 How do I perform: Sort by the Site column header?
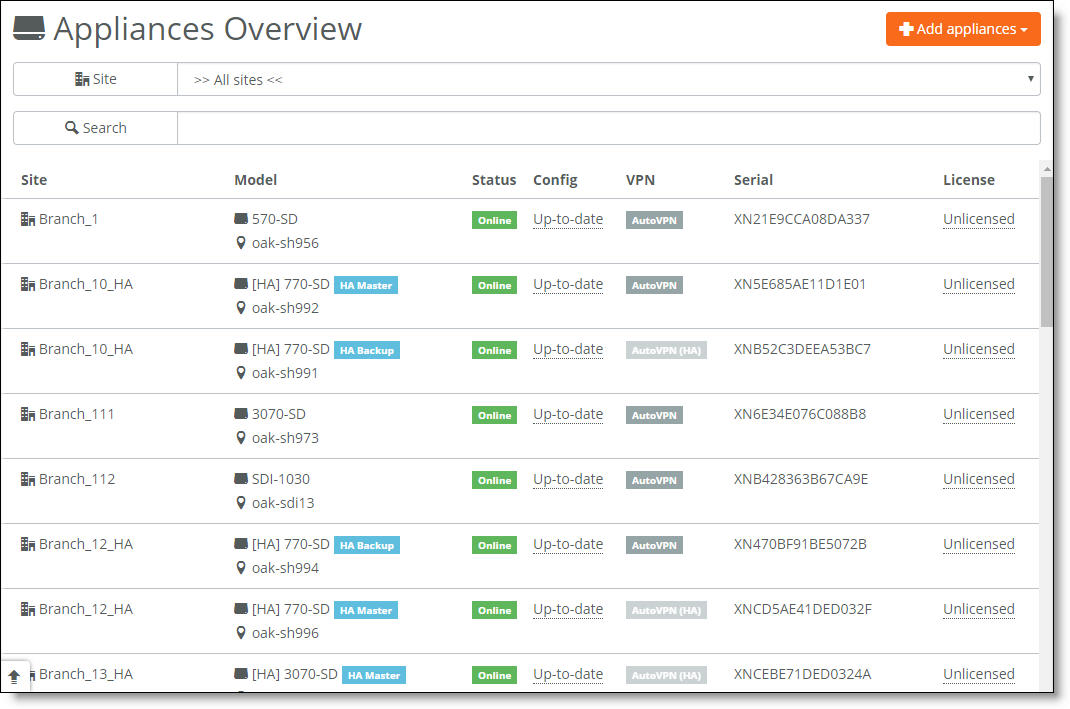click(x=34, y=180)
